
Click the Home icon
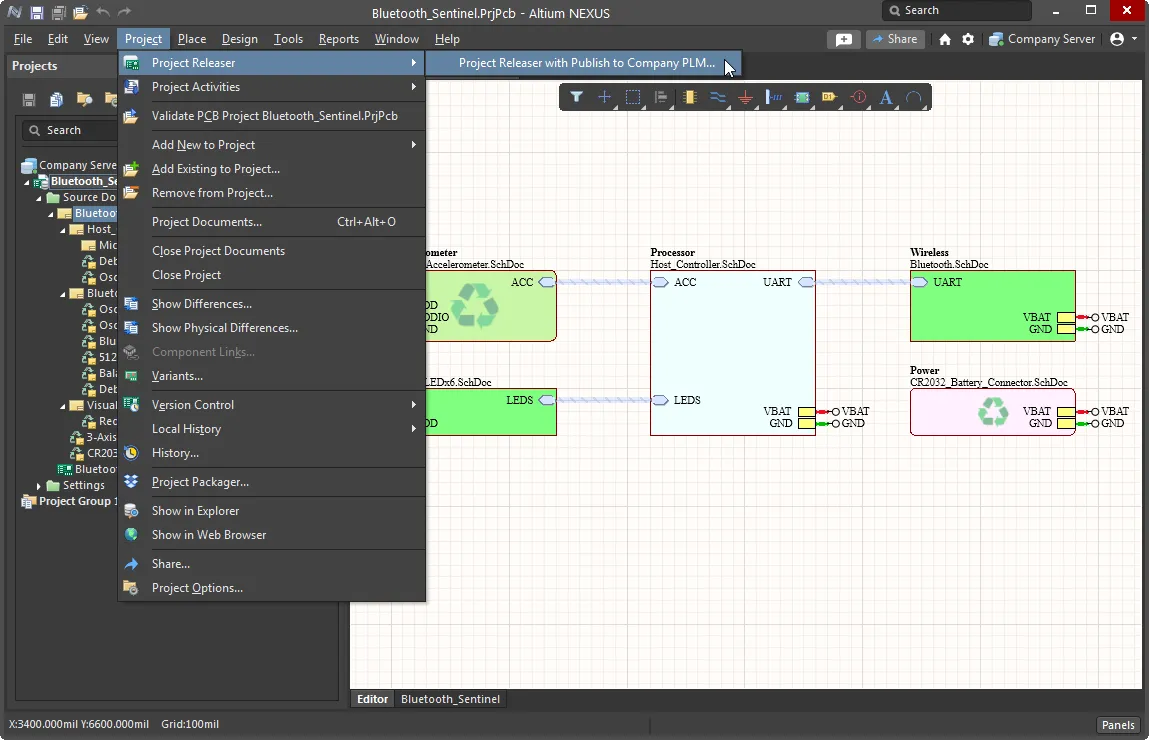click(945, 39)
